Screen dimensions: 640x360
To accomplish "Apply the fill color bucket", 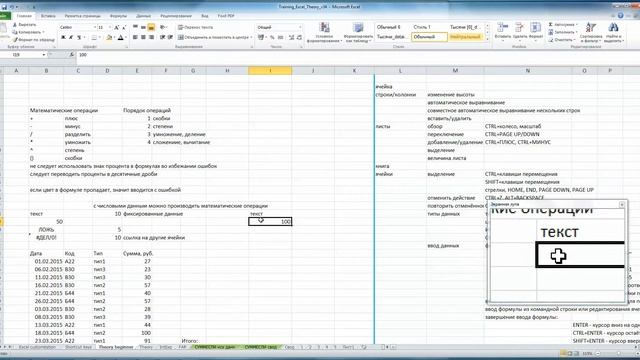I will click(109, 38).
